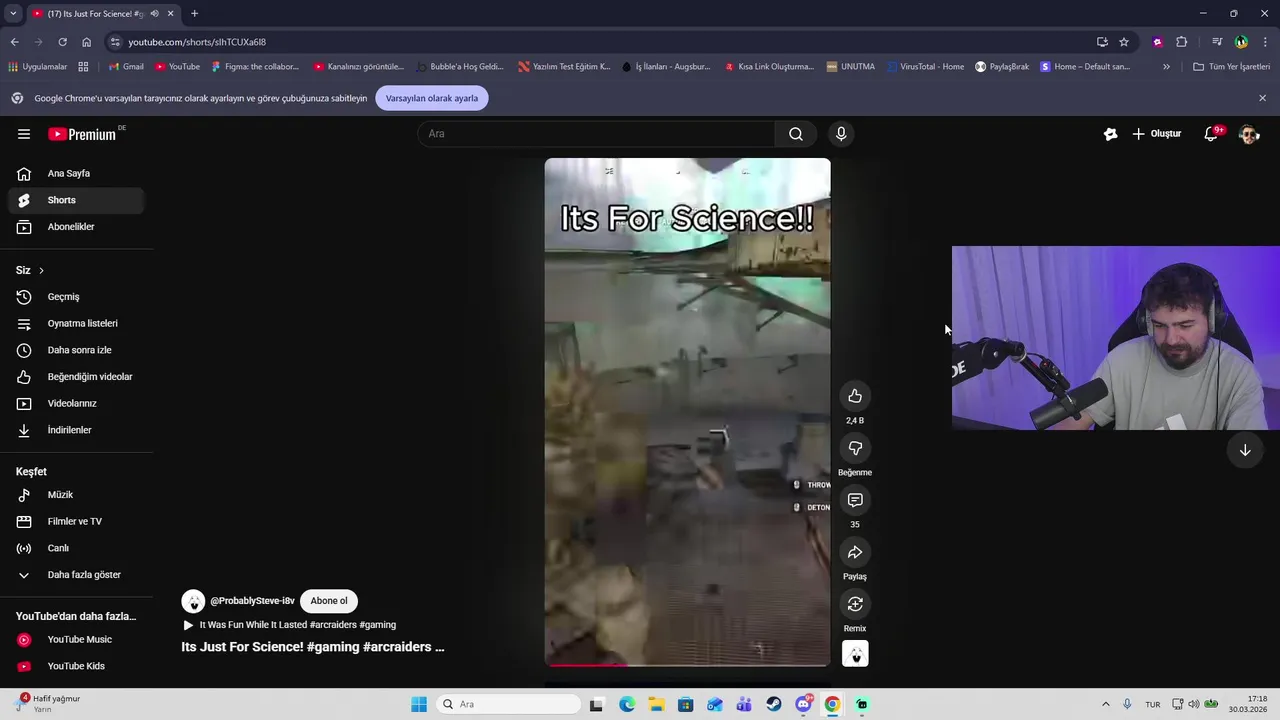Click Varsayılan olarak ayarla button
Viewport: 1280px width, 720px height.
pos(432,98)
